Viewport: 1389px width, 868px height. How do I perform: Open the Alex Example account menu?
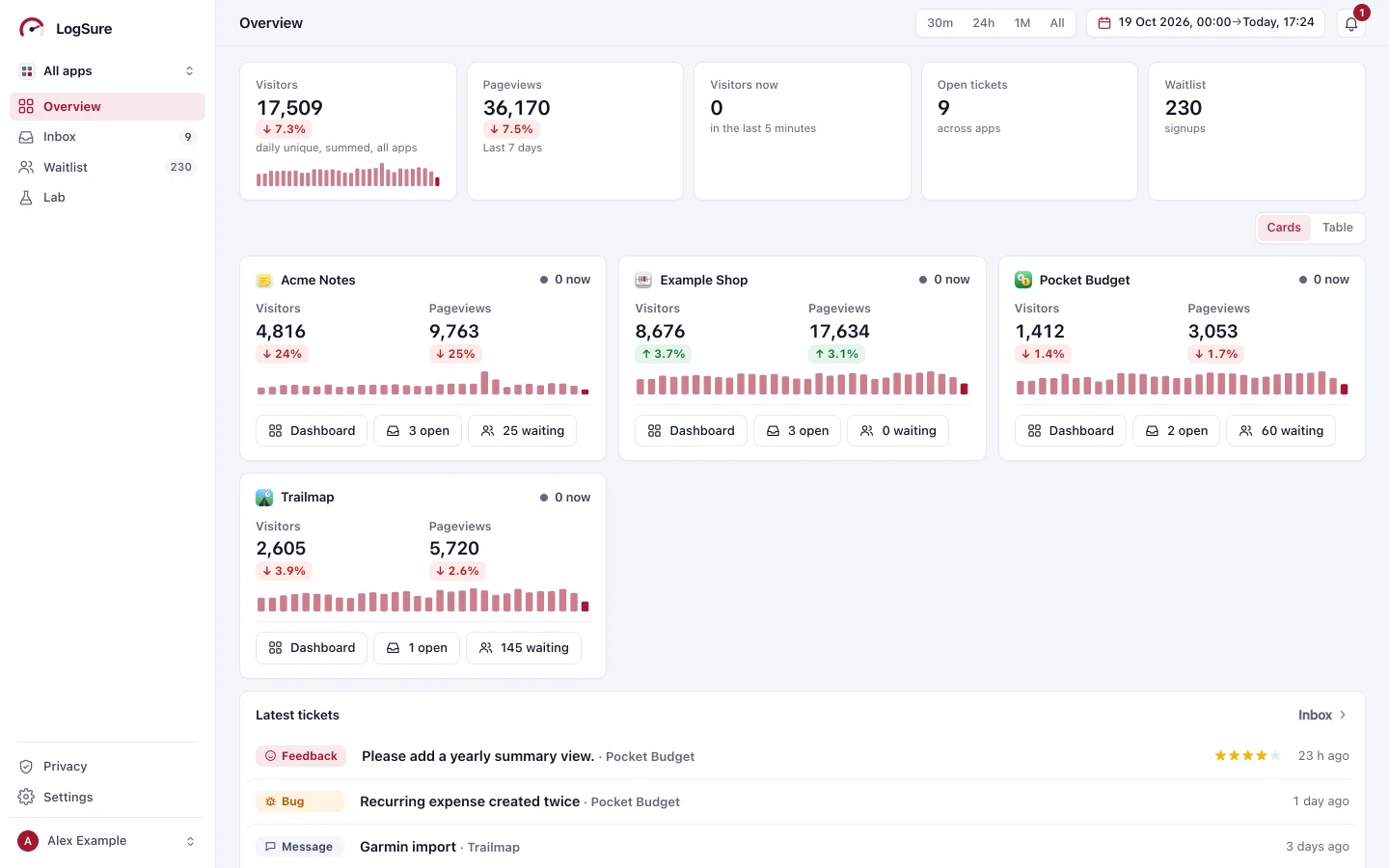point(108,841)
